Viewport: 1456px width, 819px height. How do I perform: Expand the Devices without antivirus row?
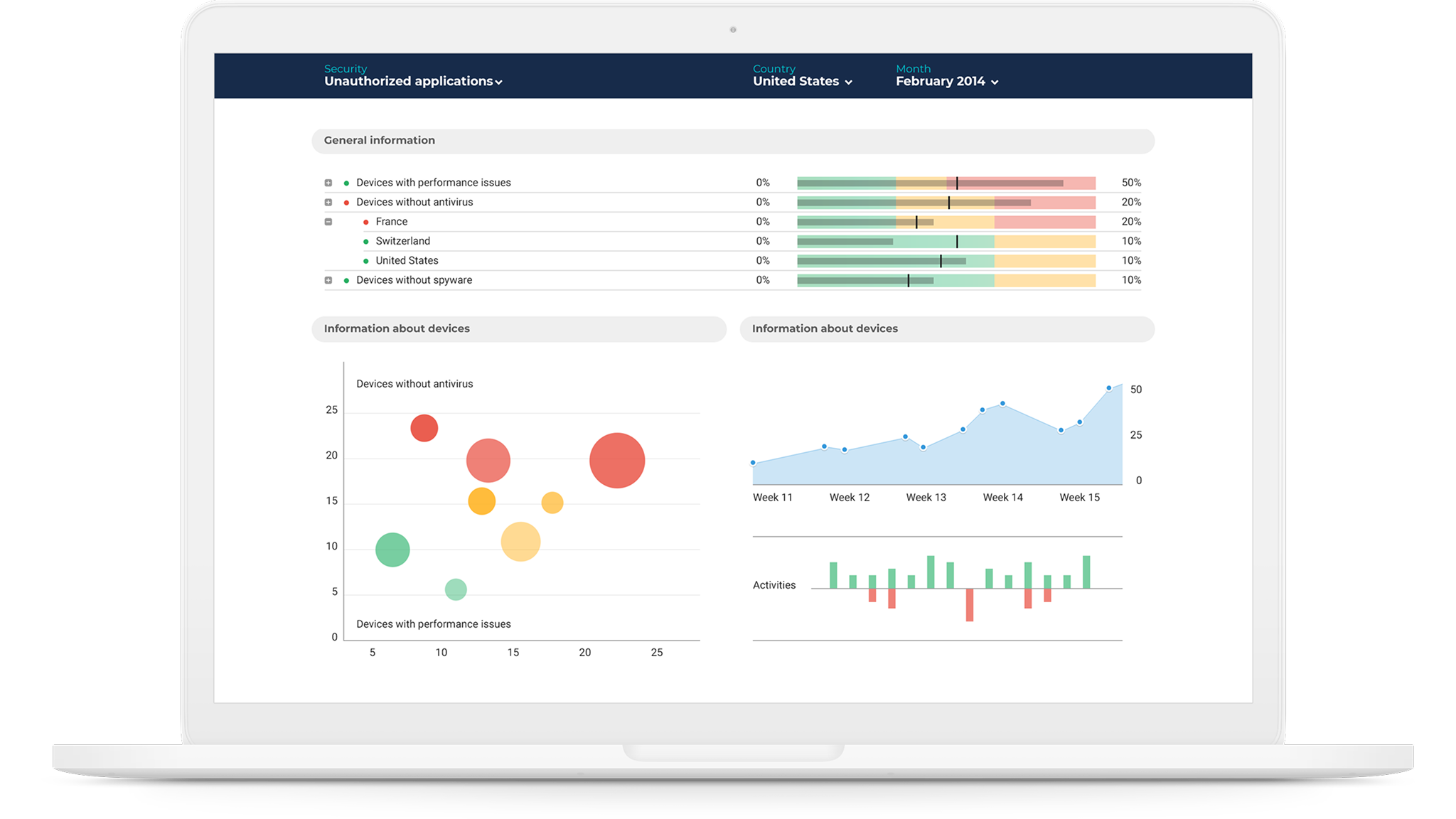coord(328,203)
